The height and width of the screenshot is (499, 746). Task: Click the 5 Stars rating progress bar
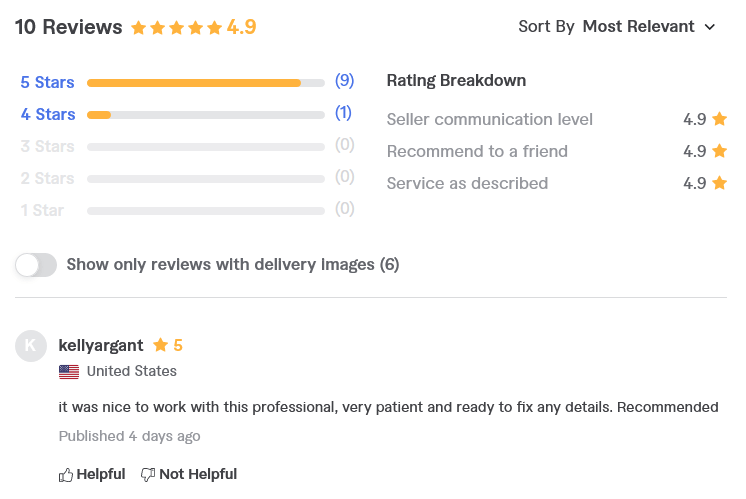[206, 83]
